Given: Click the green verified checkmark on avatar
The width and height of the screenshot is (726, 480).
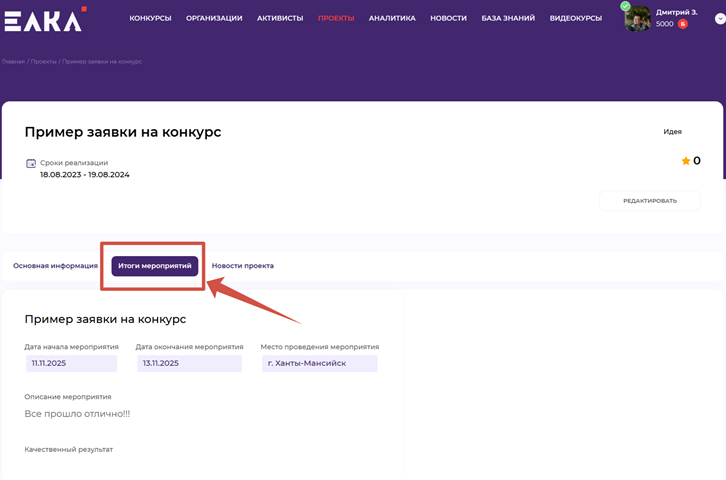Looking at the screenshot, I should tap(626, 6).
